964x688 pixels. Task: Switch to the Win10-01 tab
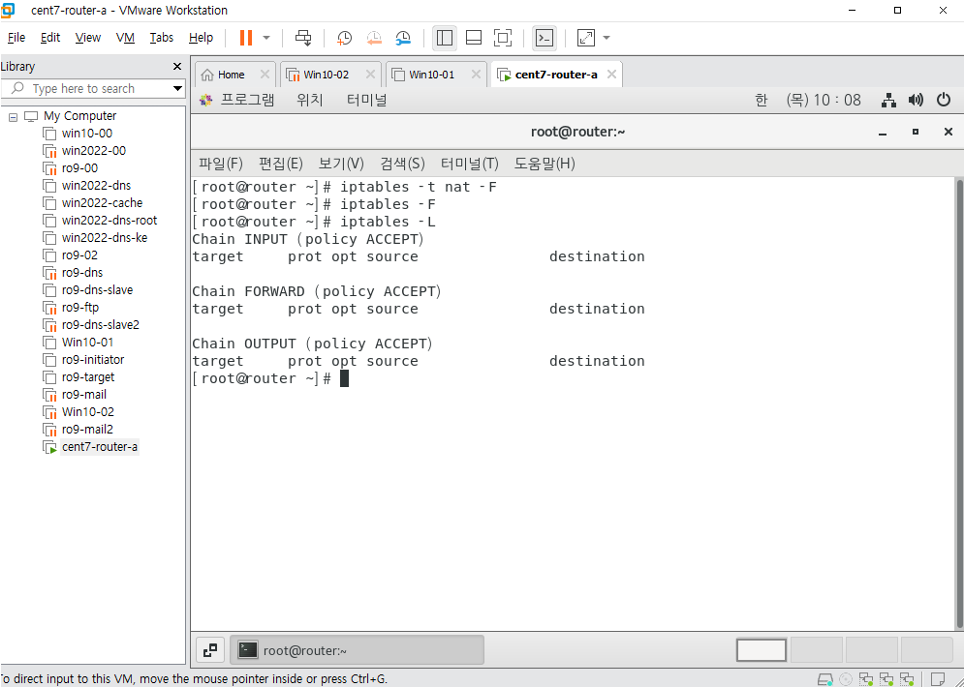click(432, 74)
